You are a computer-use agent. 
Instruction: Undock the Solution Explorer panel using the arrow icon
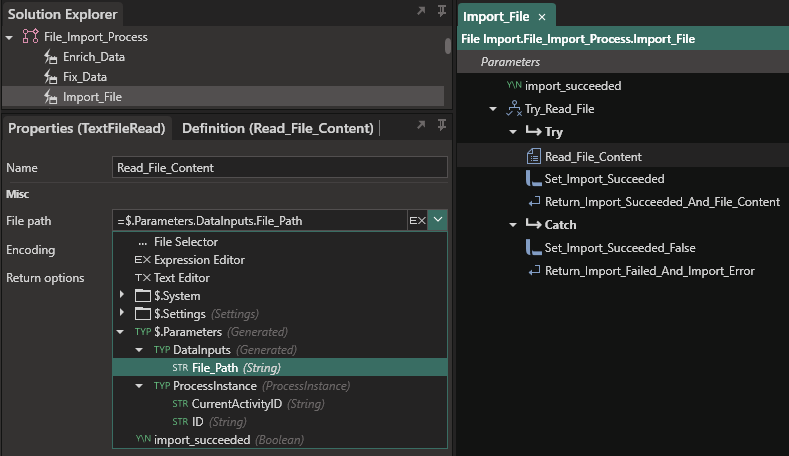pyautogui.click(x=421, y=11)
